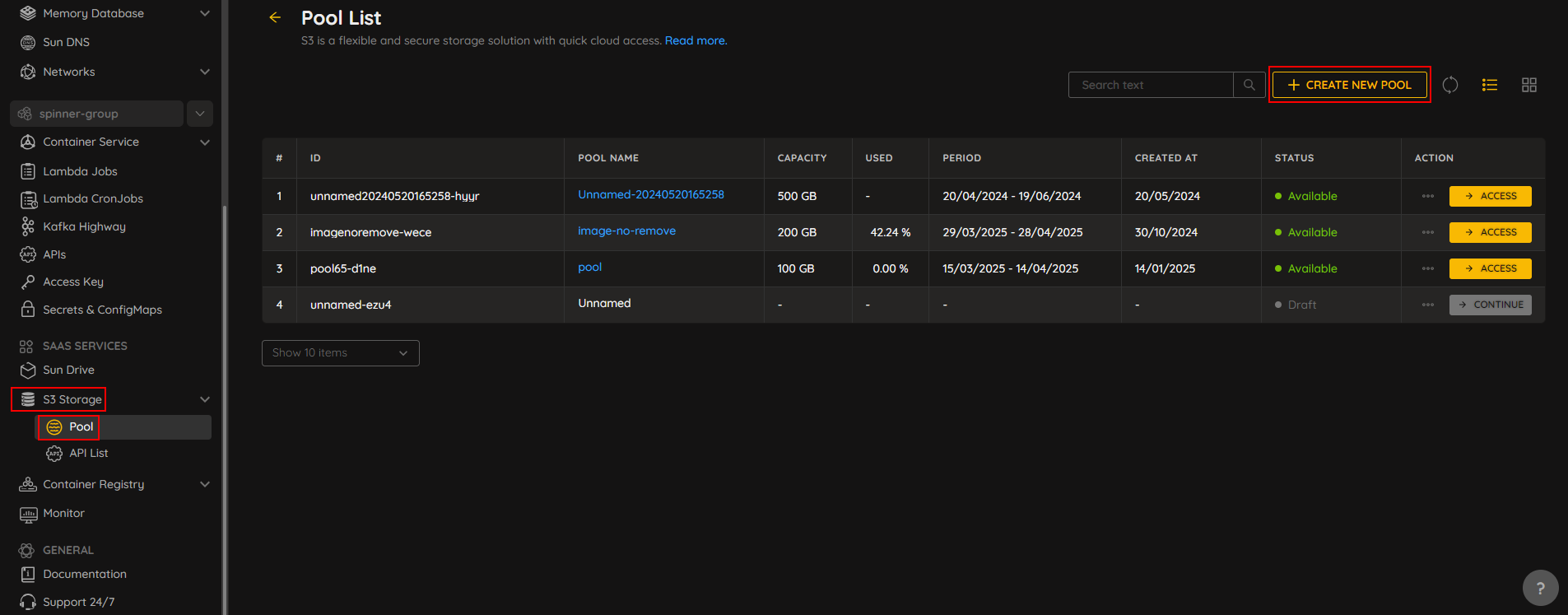
Task: Open image-no-remove pool link
Action: (x=626, y=231)
